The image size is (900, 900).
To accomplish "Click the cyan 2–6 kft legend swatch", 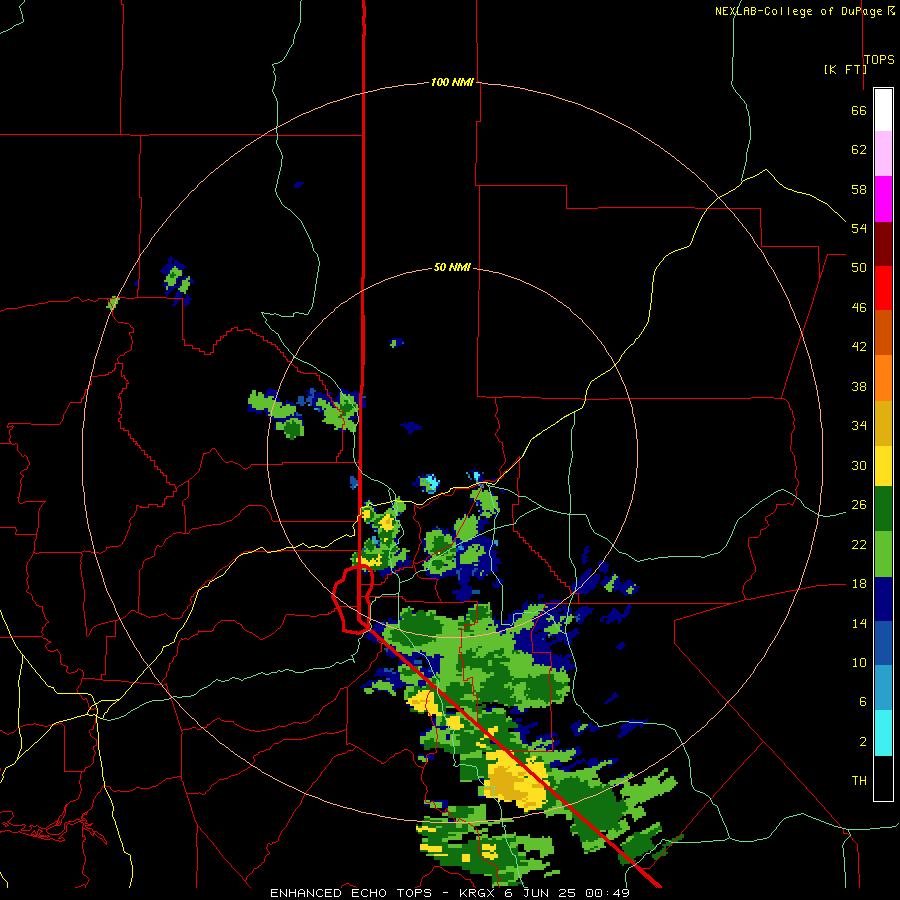I will (x=883, y=732).
